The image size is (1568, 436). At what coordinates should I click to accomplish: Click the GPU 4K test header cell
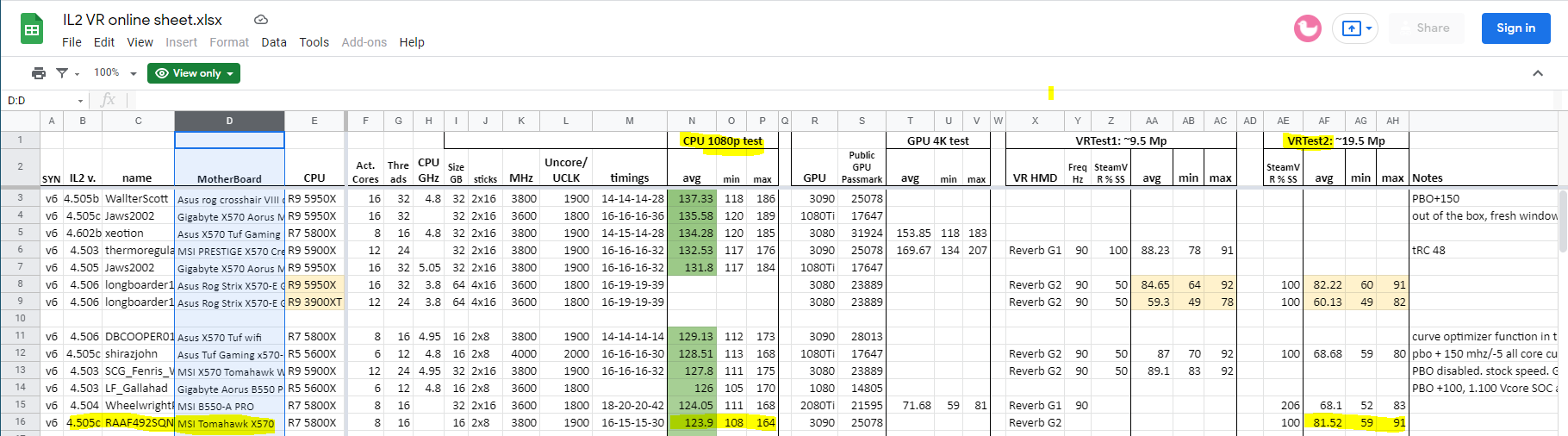[x=937, y=140]
